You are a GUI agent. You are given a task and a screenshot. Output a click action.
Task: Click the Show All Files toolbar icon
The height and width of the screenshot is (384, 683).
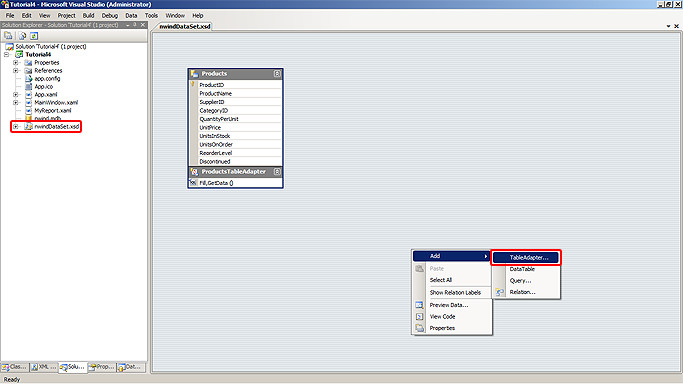point(22,36)
